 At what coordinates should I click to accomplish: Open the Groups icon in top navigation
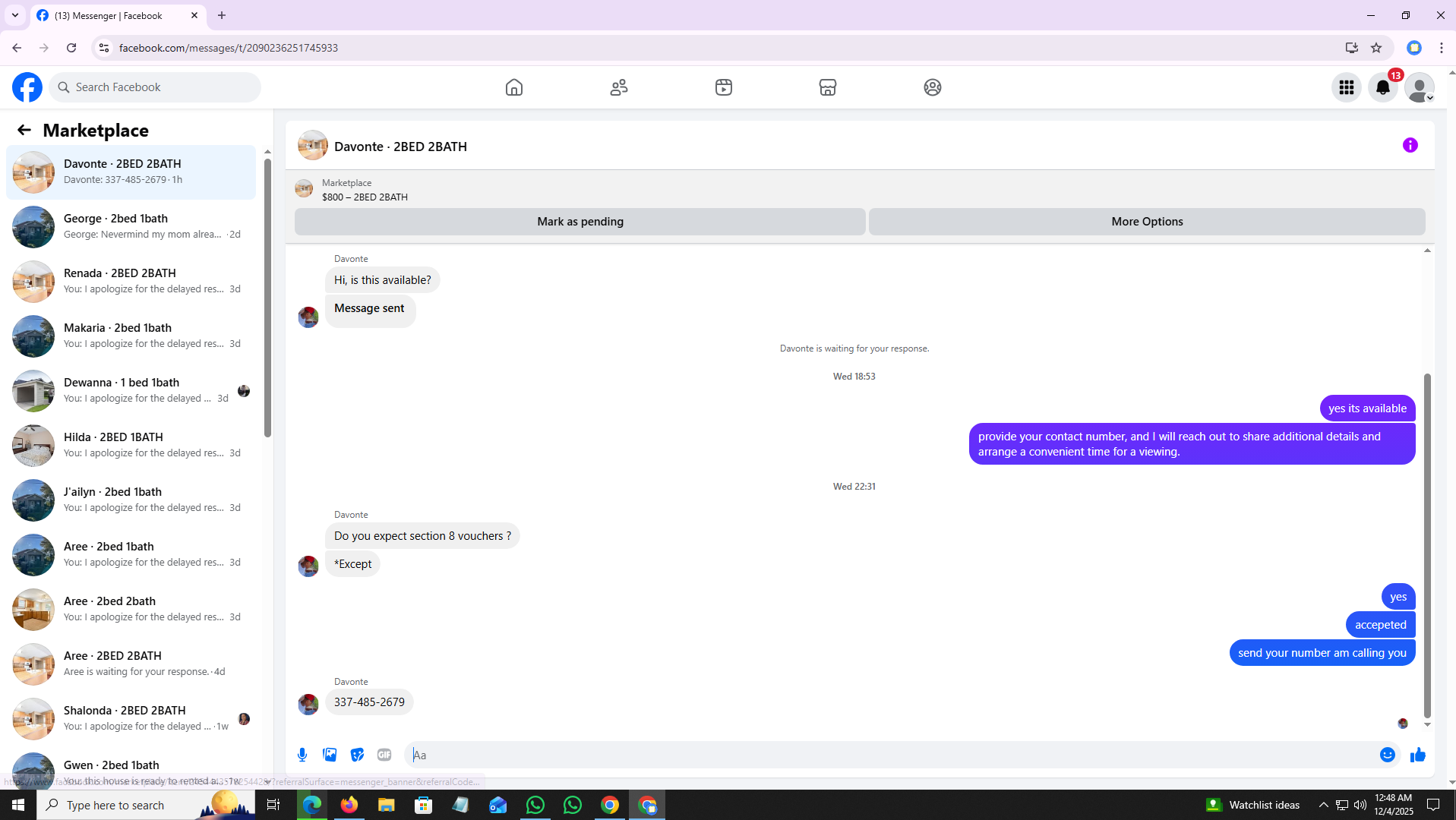[x=933, y=87]
